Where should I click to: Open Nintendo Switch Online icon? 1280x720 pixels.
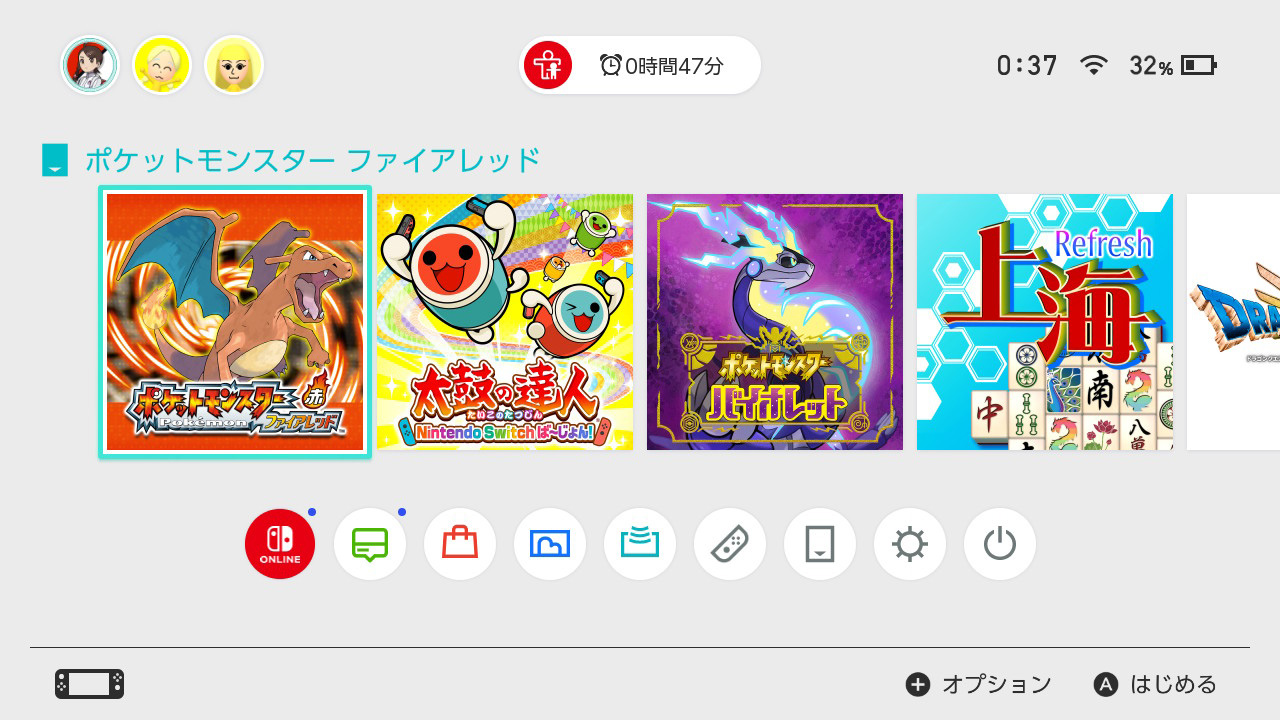pos(280,544)
